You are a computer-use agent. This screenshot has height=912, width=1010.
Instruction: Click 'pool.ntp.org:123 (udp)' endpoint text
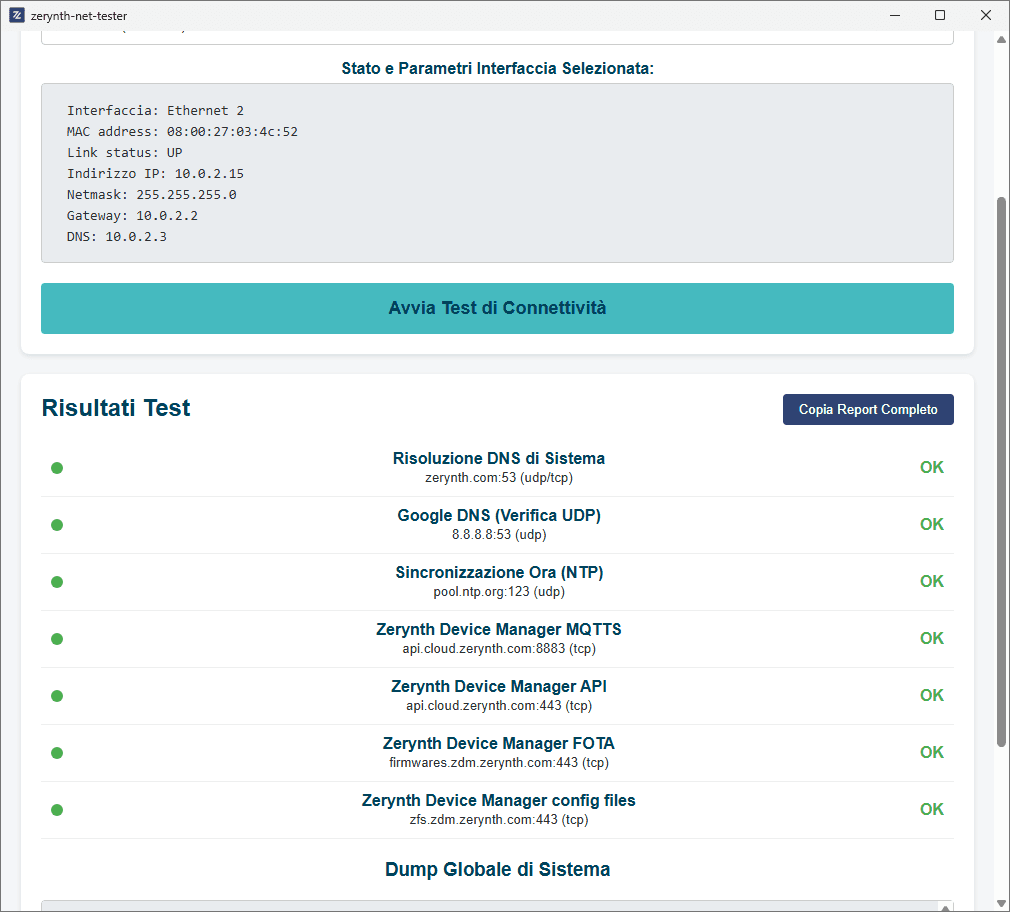(x=499, y=592)
